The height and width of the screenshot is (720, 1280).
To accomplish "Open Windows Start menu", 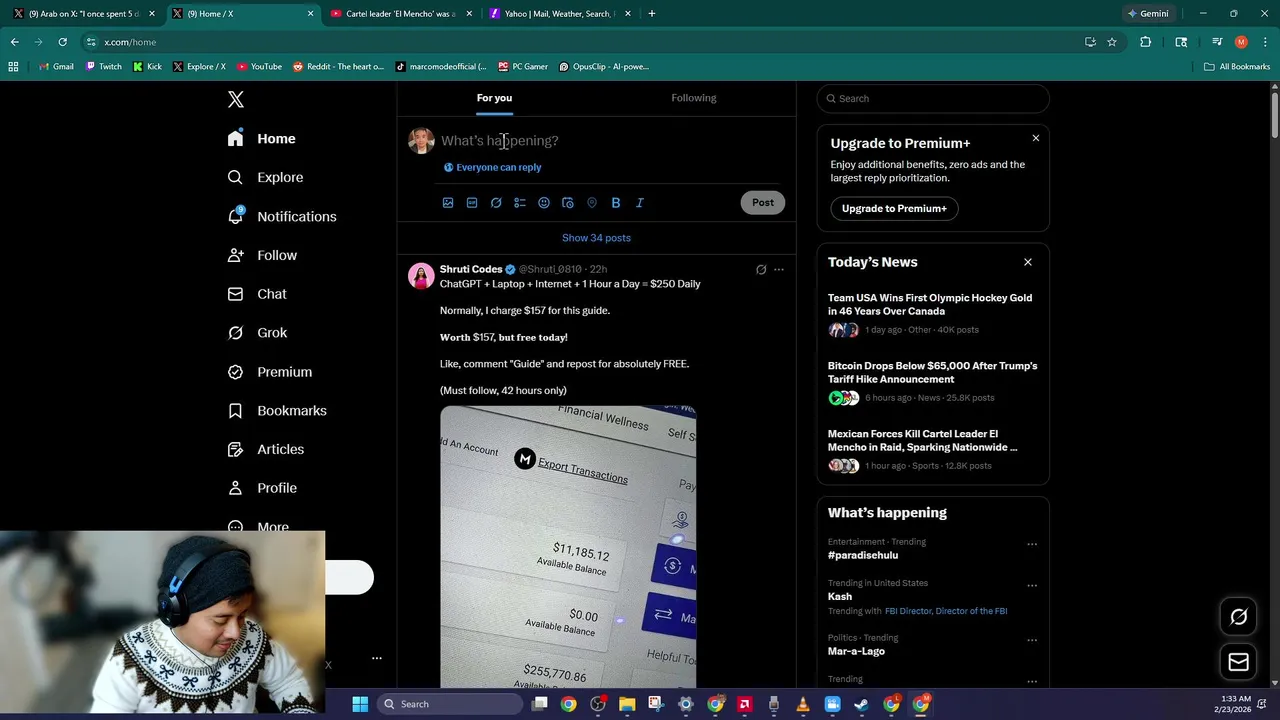I will click(x=360, y=704).
